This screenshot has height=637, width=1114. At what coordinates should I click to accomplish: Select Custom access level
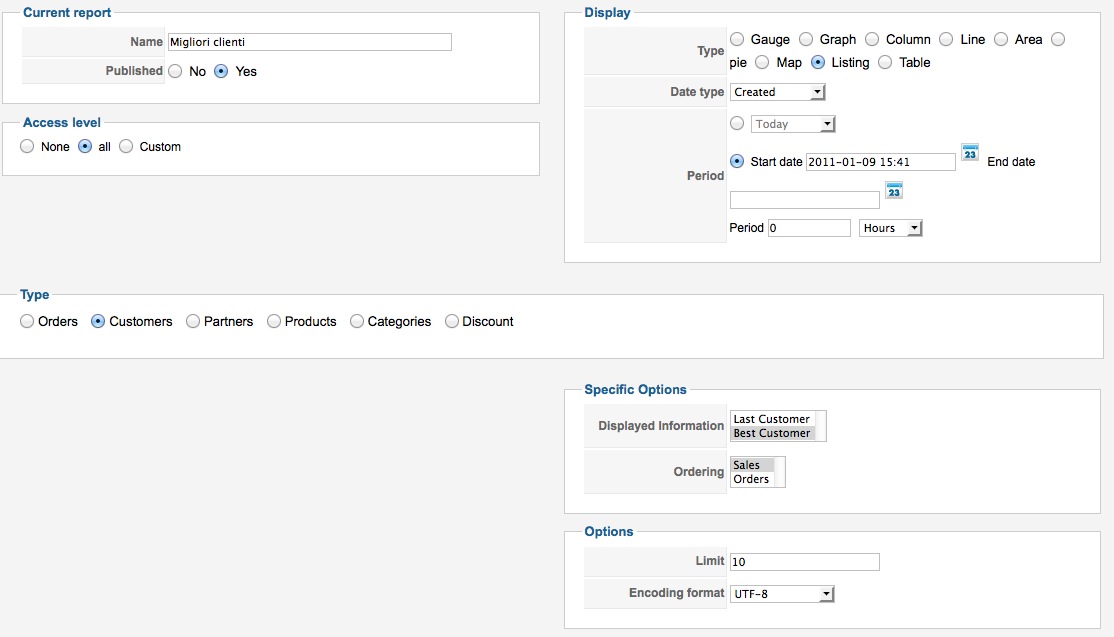click(126, 147)
